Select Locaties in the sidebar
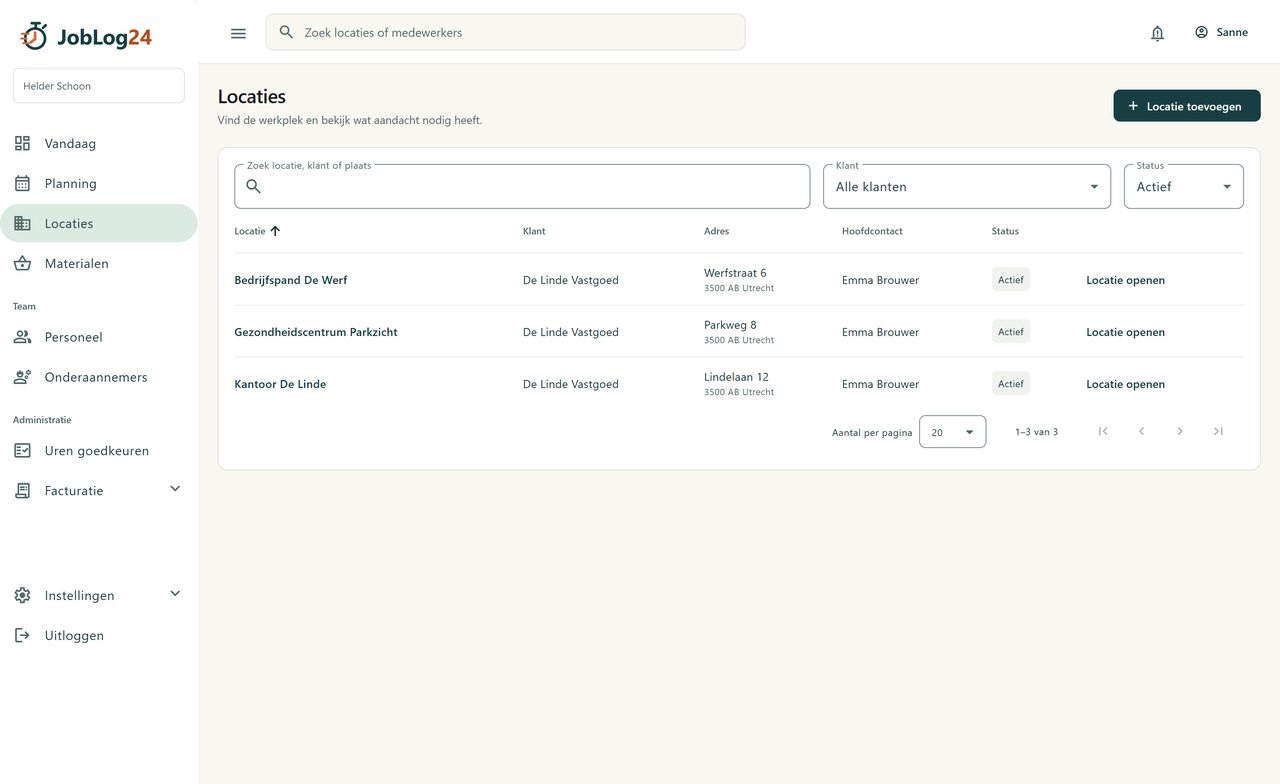This screenshot has height=784, width=1280. [x=98, y=224]
